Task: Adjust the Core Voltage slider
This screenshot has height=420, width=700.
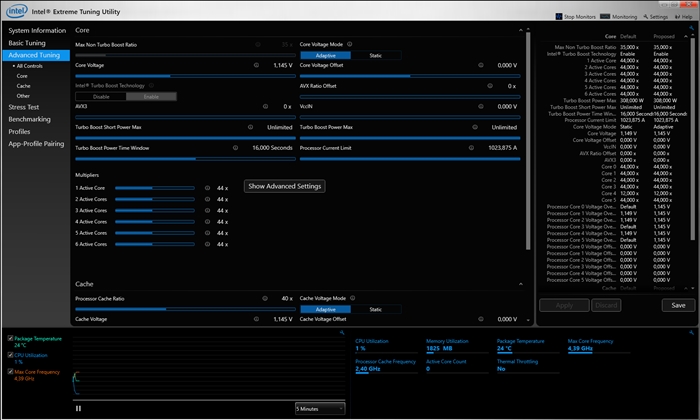Action: point(185,76)
